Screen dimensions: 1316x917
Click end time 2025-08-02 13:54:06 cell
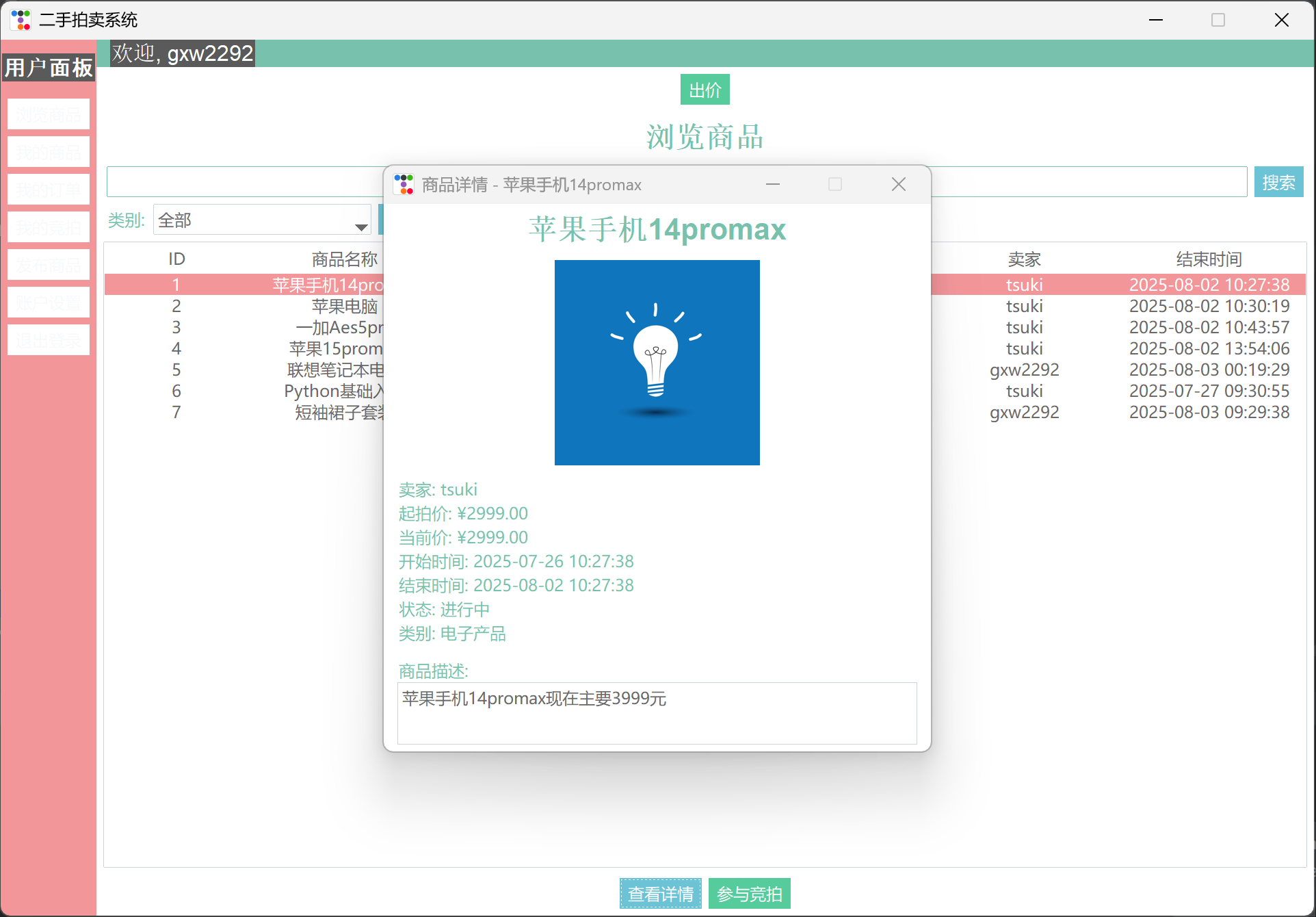pos(1209,348)
